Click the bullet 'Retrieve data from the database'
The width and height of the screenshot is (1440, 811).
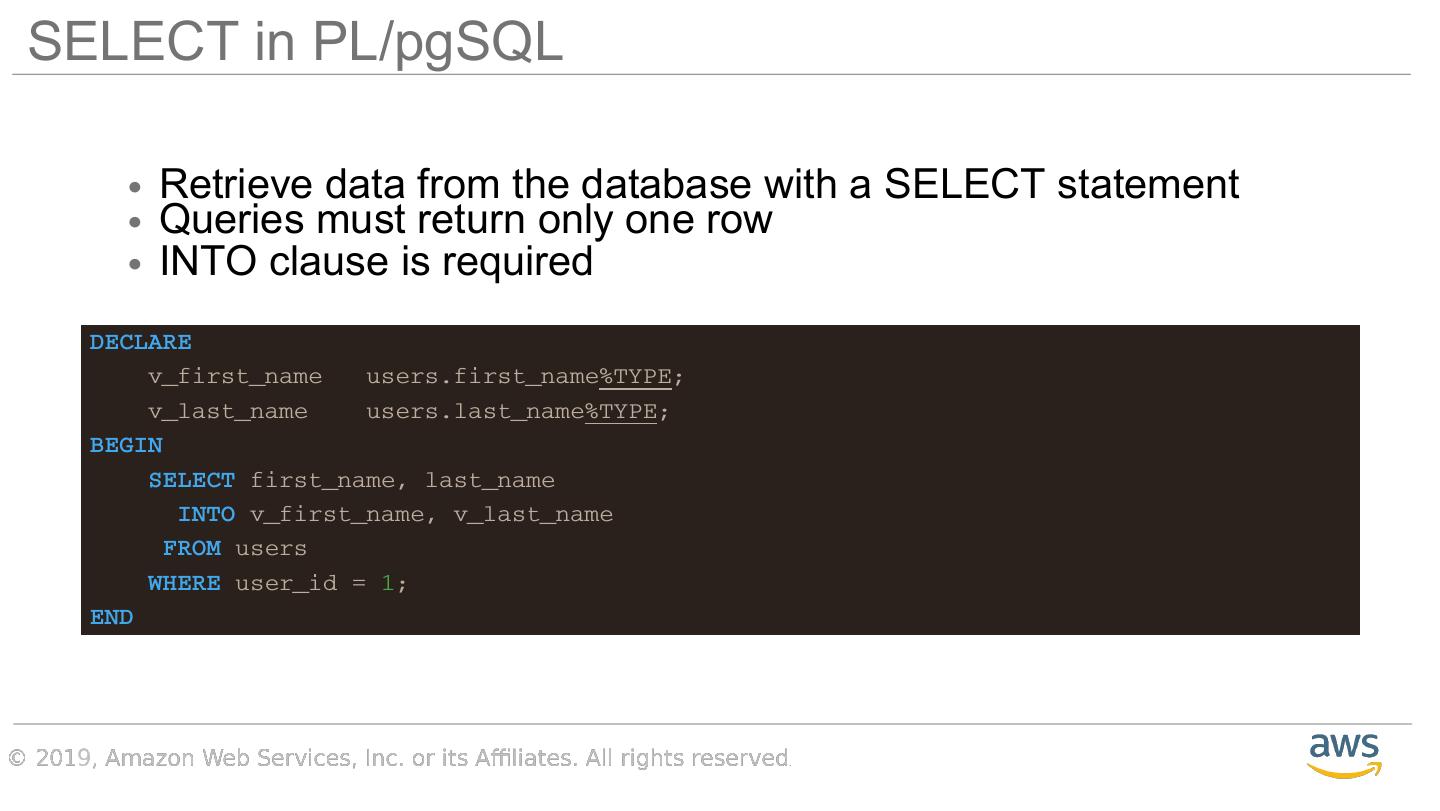point(698,185)
